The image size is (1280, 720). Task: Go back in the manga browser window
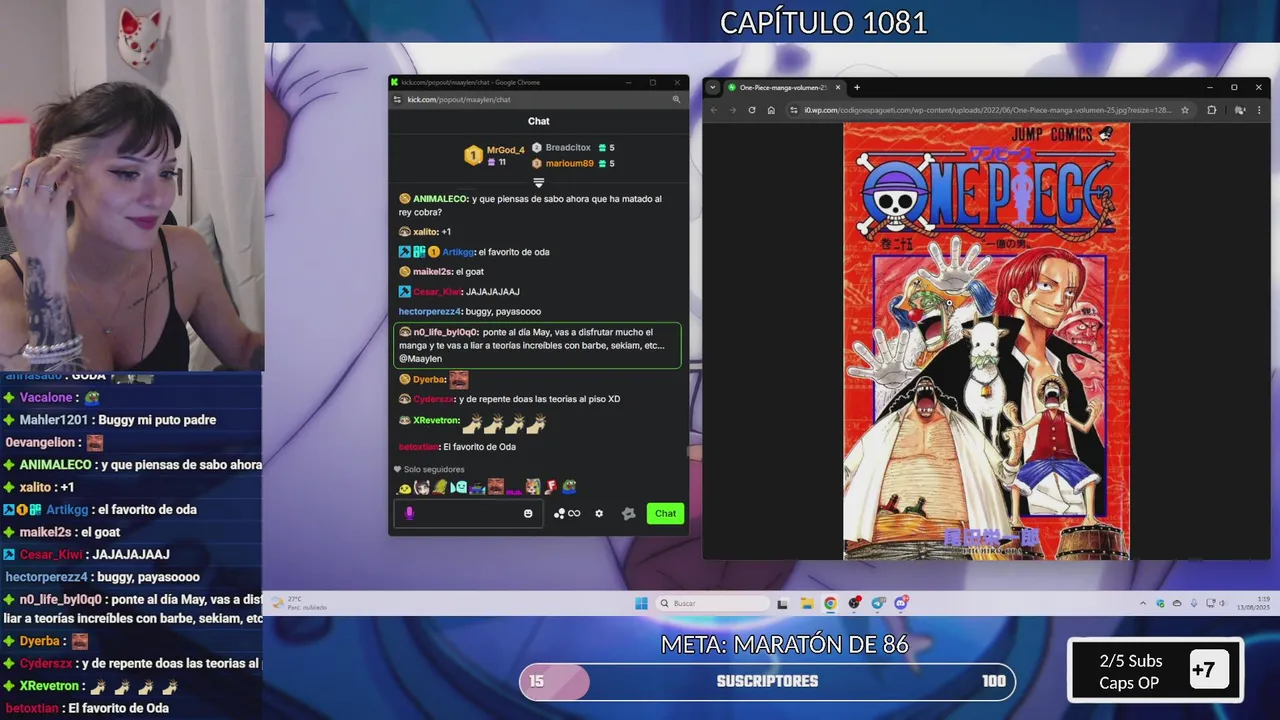coord(714,110)
